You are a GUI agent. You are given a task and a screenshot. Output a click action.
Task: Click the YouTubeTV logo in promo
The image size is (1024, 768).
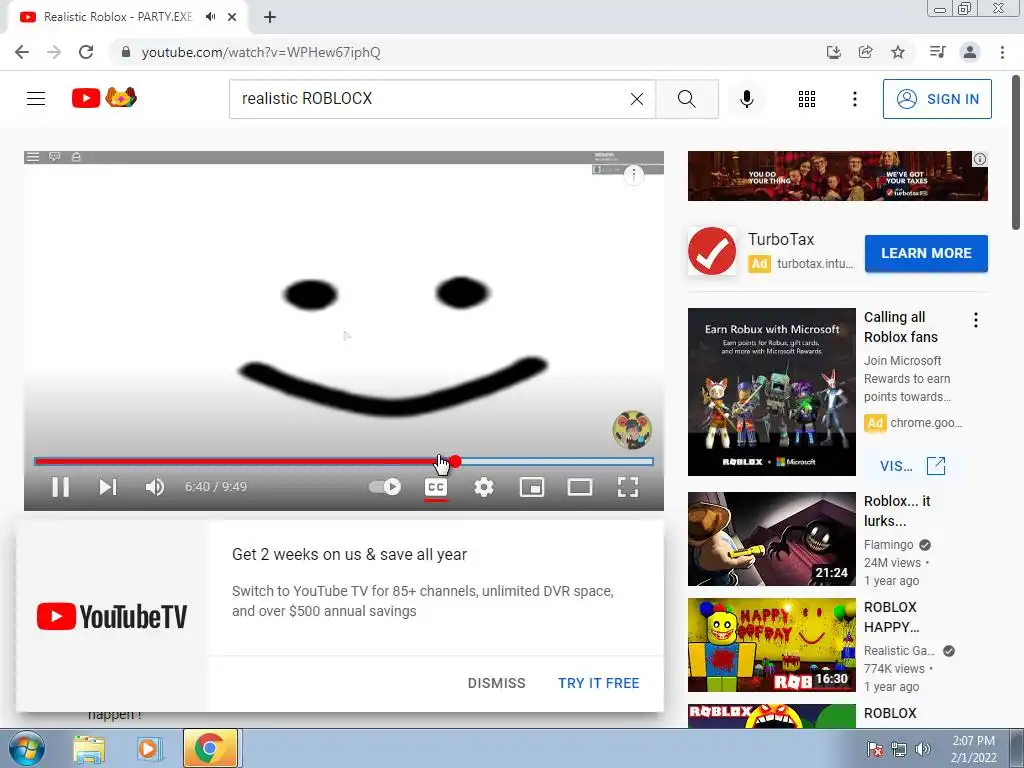[x=112, y=616]
